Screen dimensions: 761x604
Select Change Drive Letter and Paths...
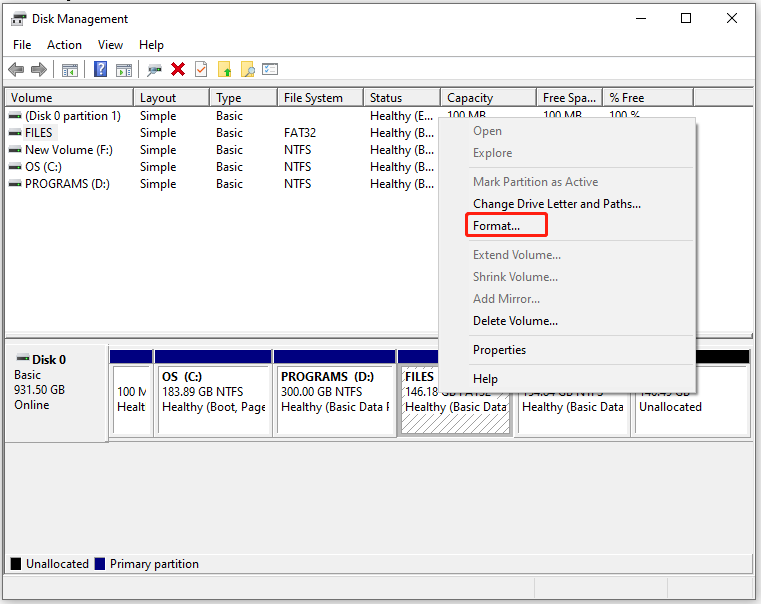coord(557,204)
